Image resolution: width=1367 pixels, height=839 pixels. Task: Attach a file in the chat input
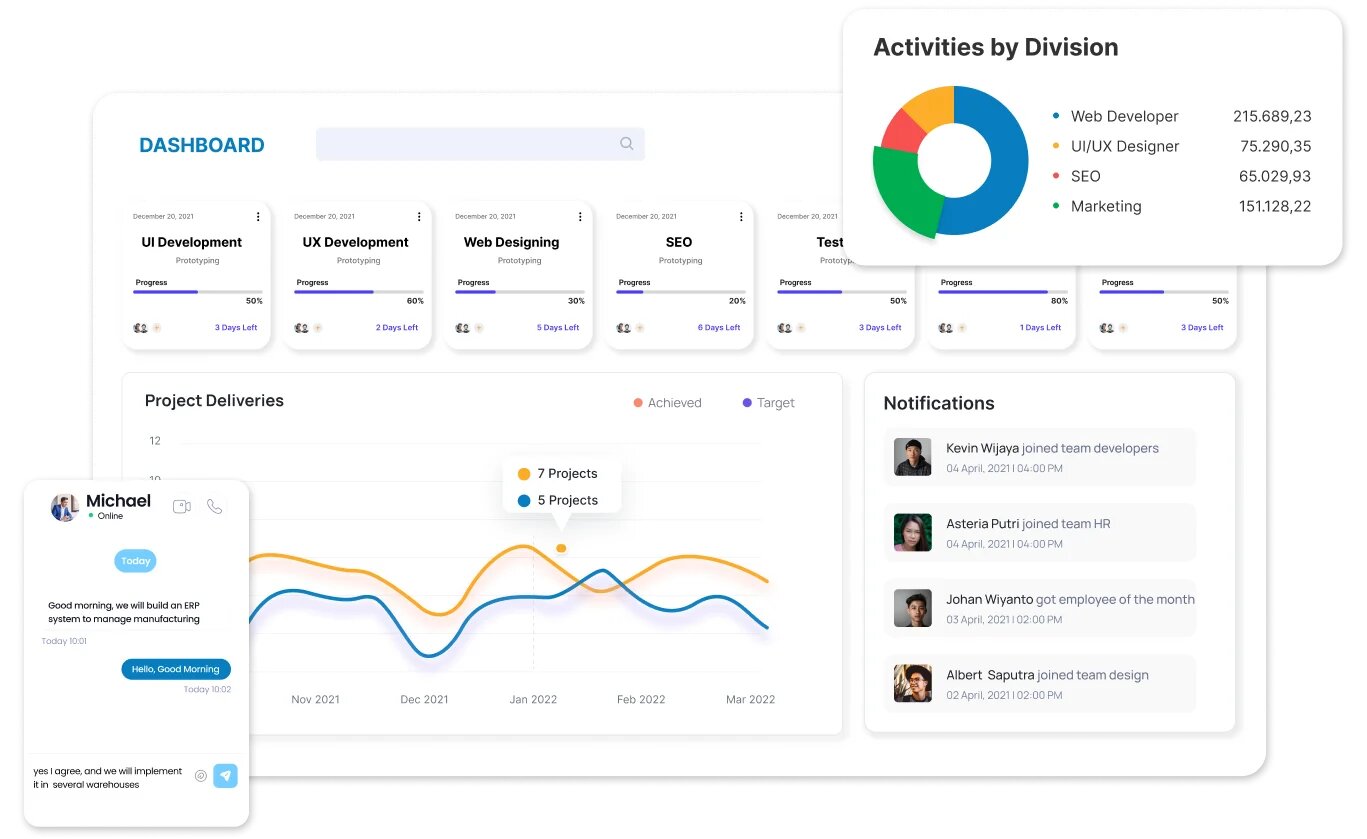click(200, 775)
